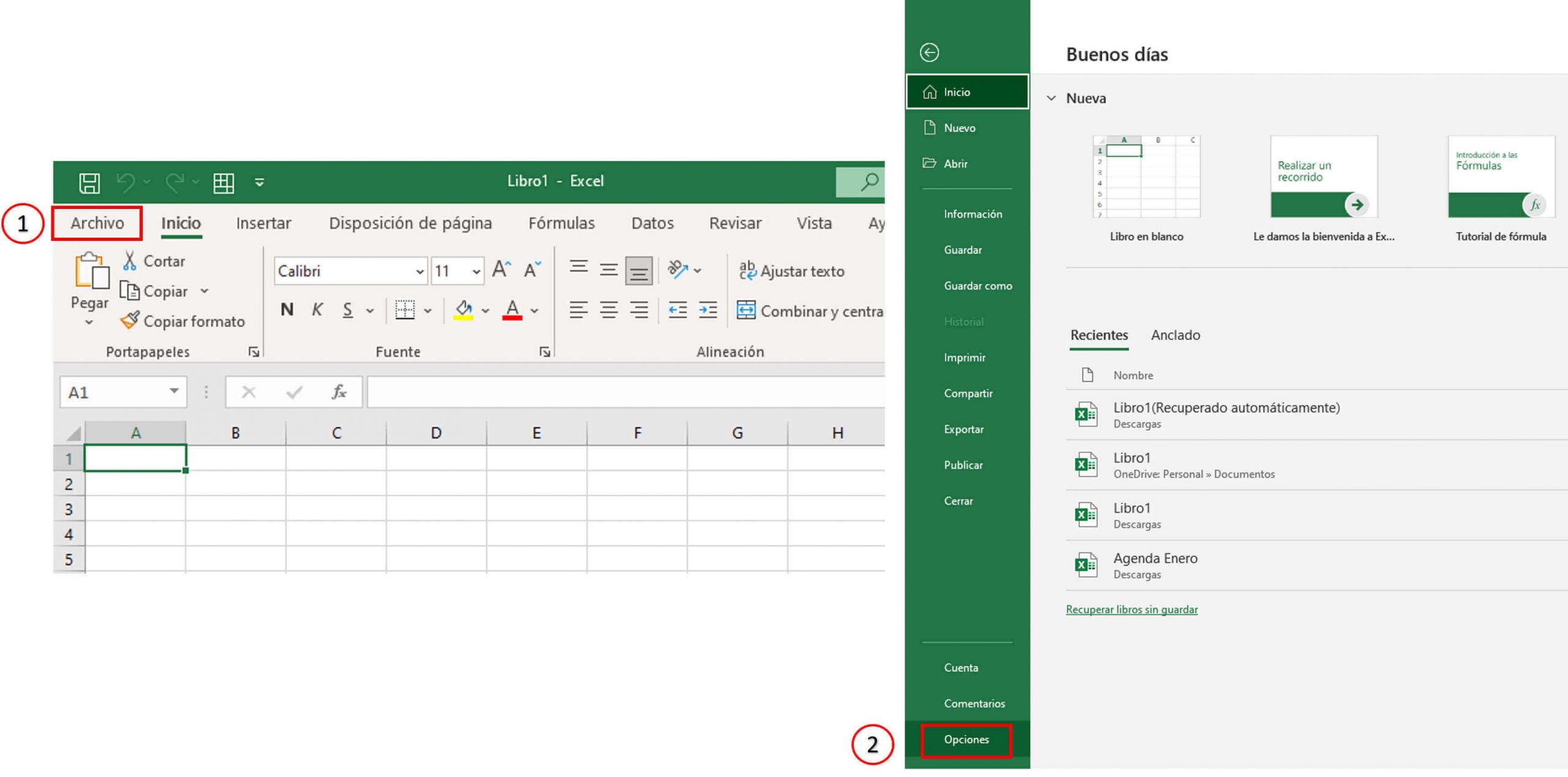Open Opciones from the sidebar

(x=968, y=739)
